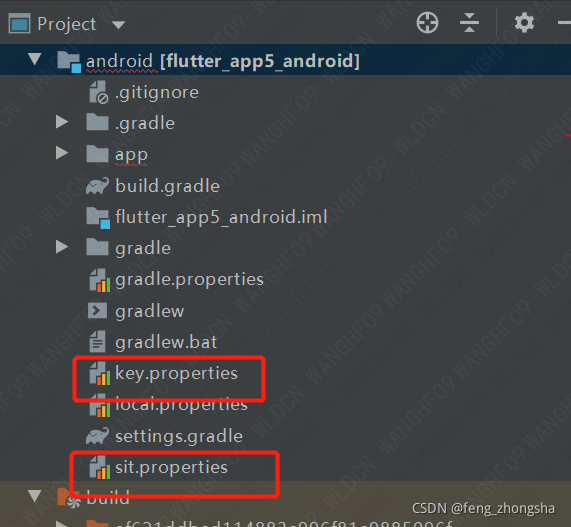Open the Project panel settings gear
The height and width of the screenshot is (527, 571).
[524, 23]
